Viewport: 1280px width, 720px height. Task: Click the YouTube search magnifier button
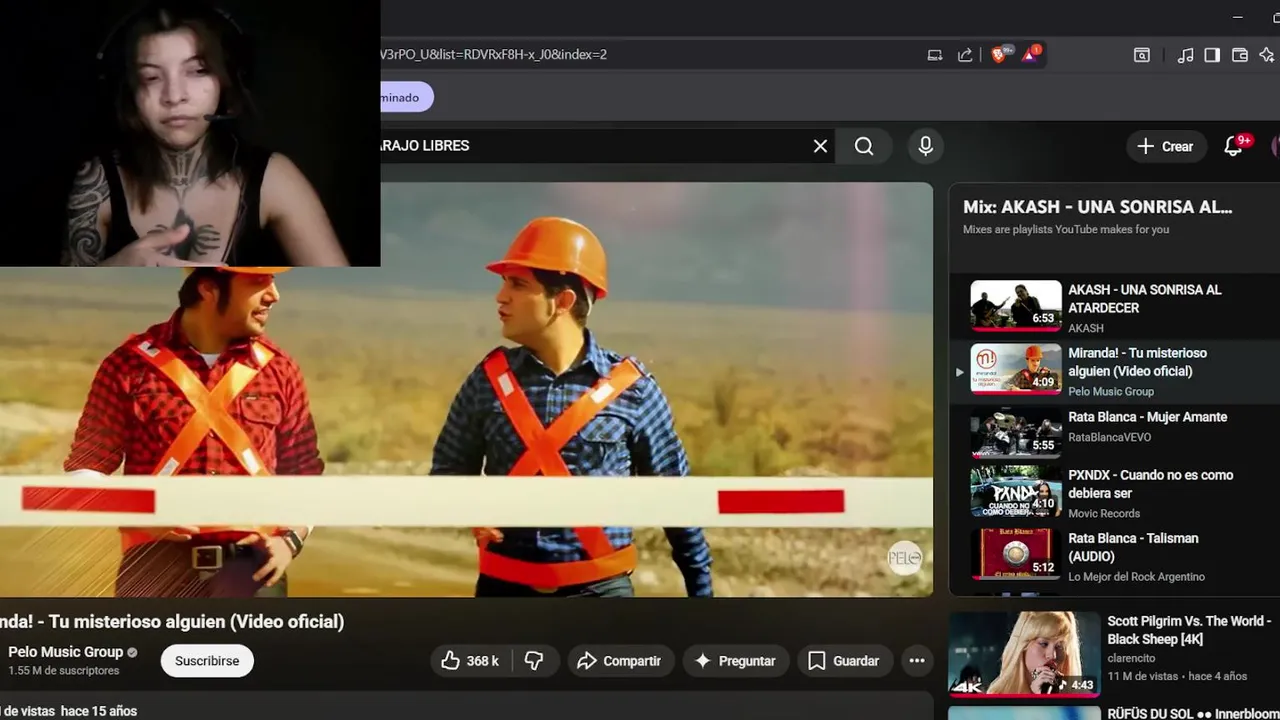pos(864,146)
